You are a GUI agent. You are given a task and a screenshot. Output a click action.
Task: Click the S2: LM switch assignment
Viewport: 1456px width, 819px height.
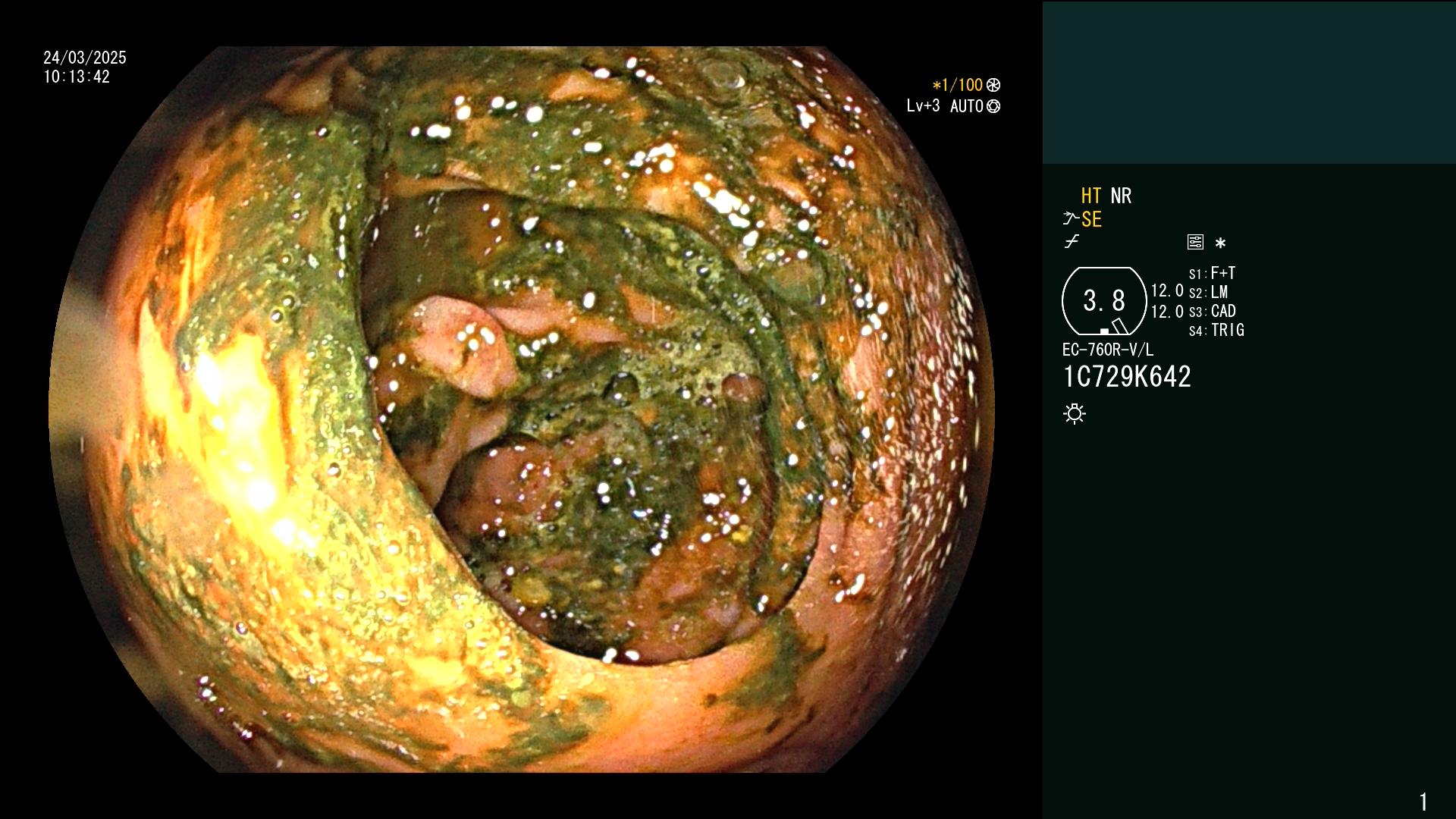click(1208, 292)
